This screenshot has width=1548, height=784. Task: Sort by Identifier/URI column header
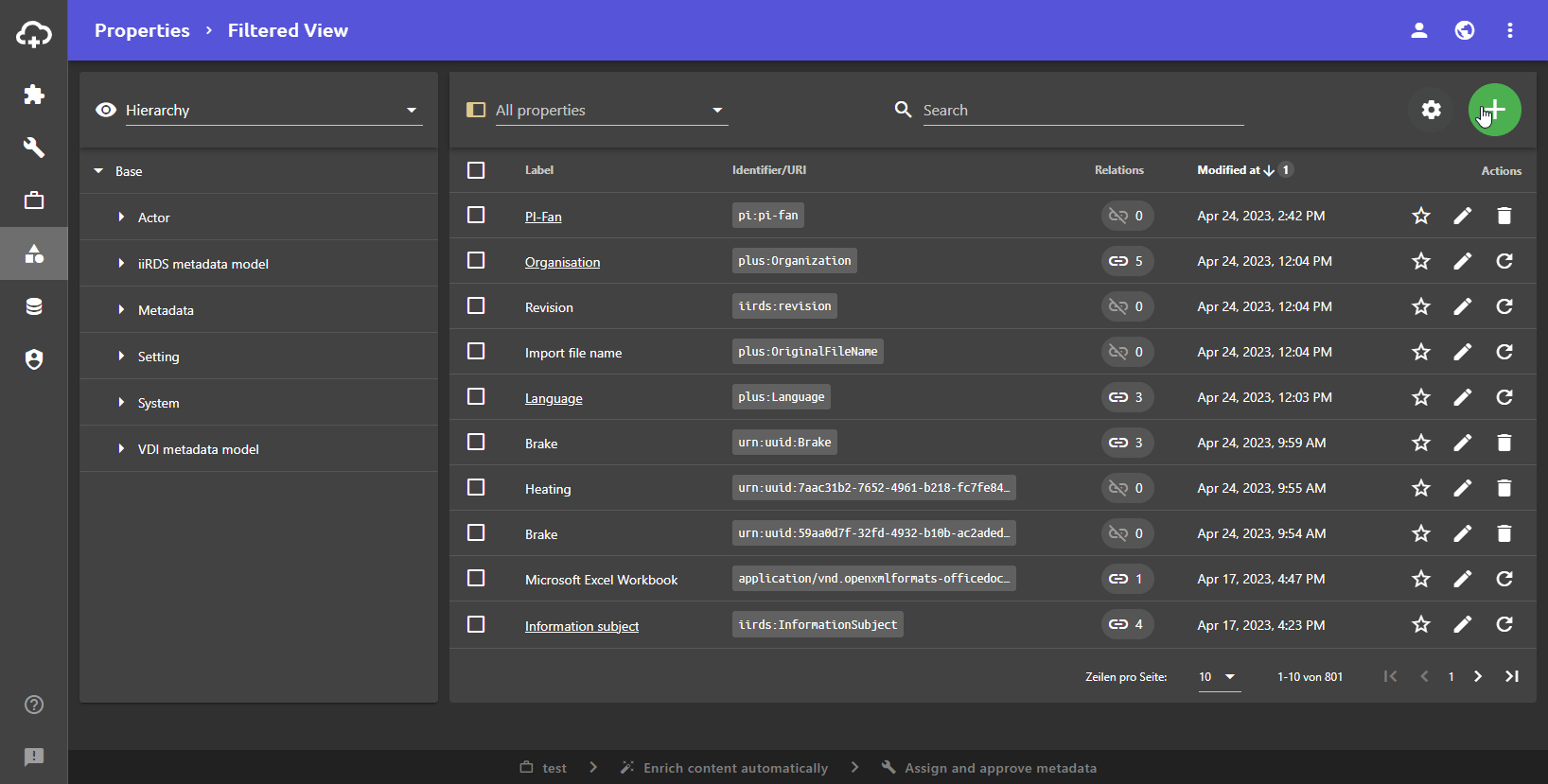tap(769, 170)
